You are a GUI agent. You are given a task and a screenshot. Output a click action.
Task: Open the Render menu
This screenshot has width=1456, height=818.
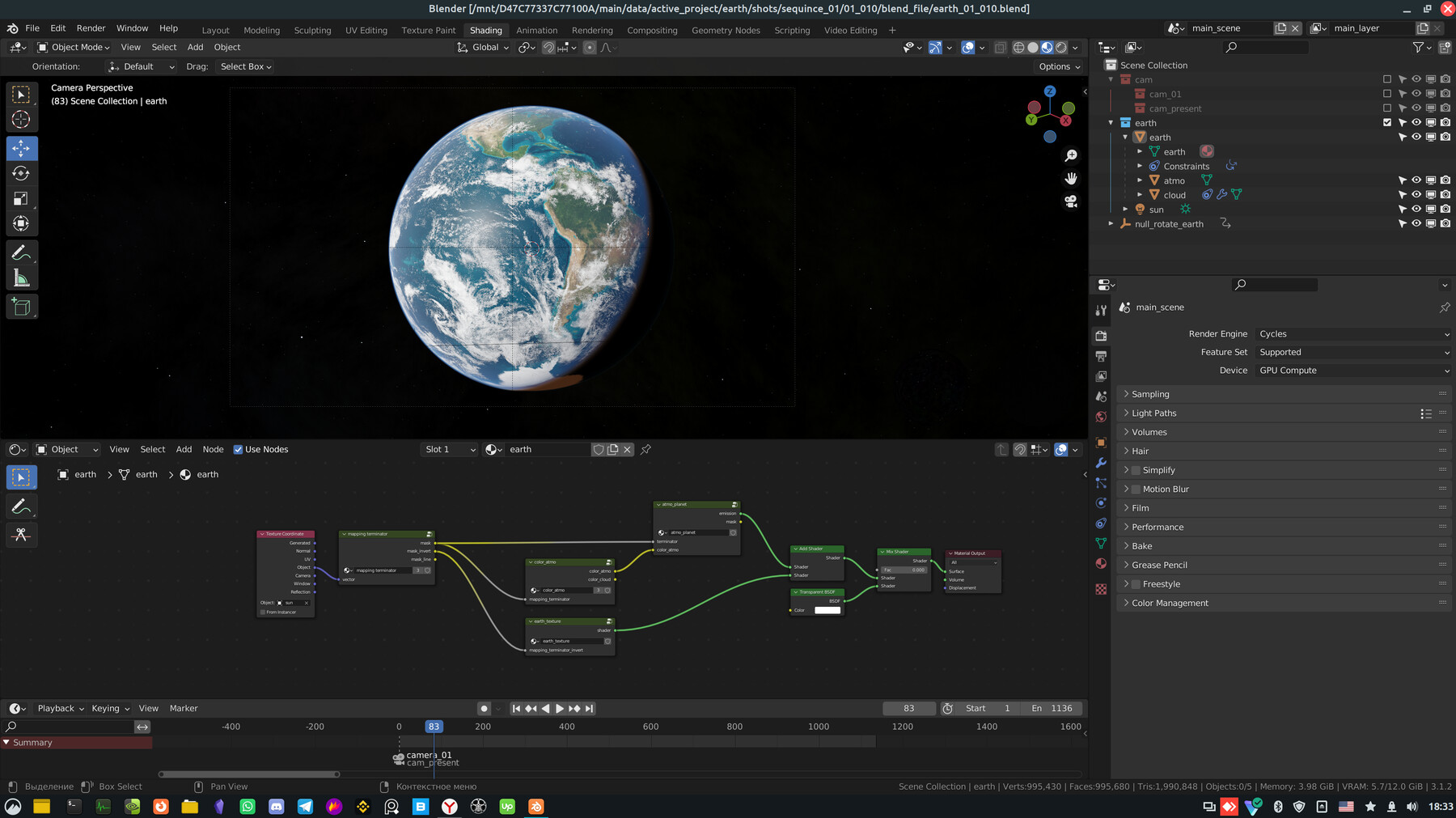coord(91,28)
